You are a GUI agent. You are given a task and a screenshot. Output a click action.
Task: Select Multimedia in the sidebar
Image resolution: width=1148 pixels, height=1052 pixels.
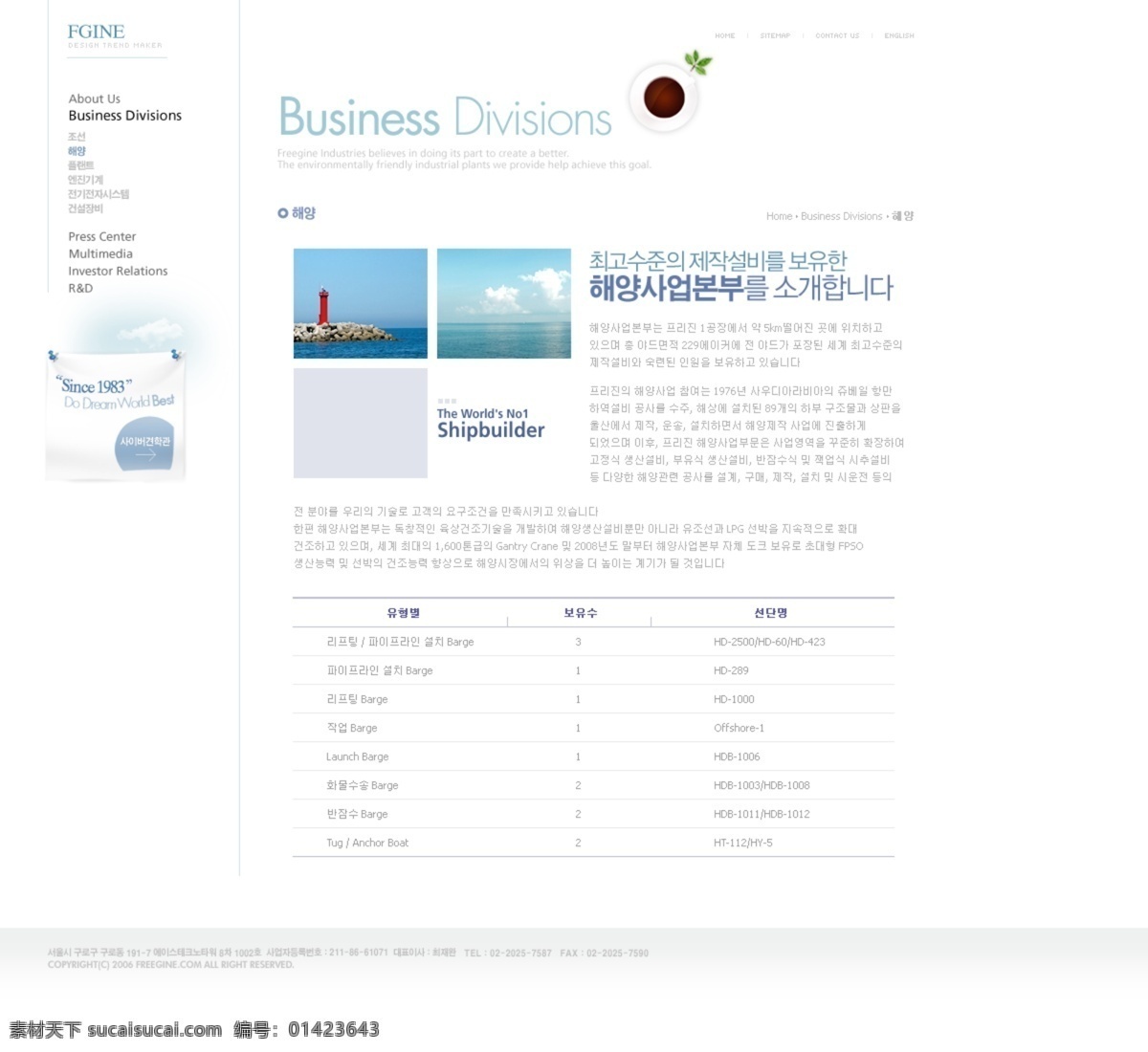[x=100, y=253]
